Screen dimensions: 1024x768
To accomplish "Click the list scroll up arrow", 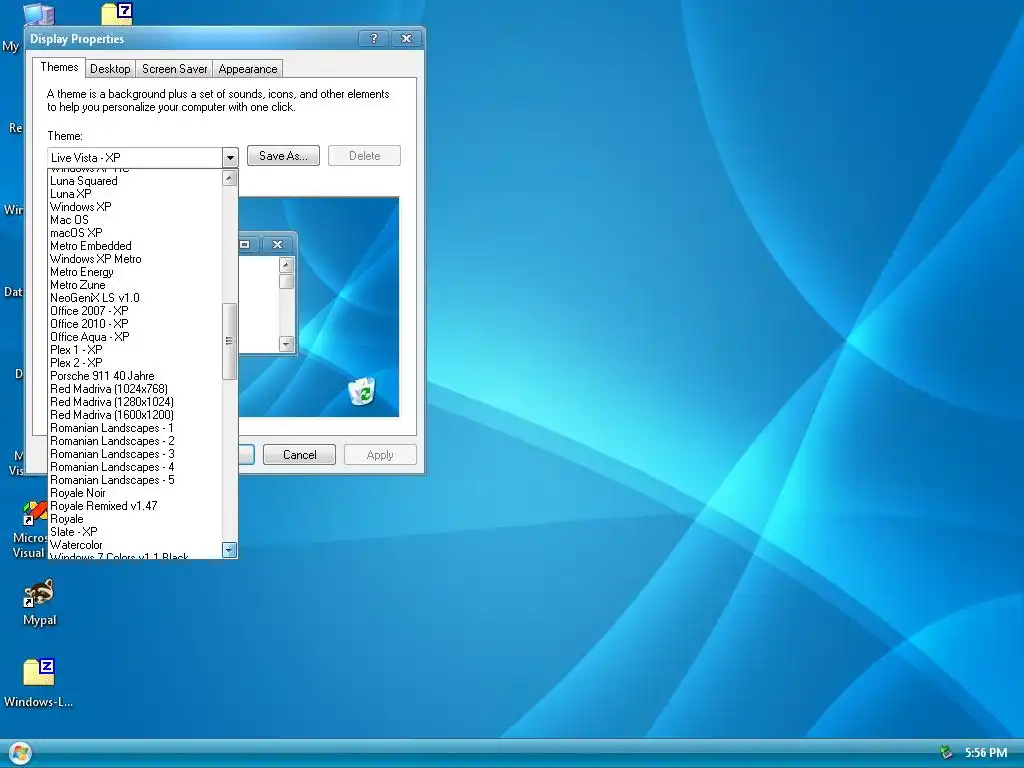I will click(x=229, y=178).
